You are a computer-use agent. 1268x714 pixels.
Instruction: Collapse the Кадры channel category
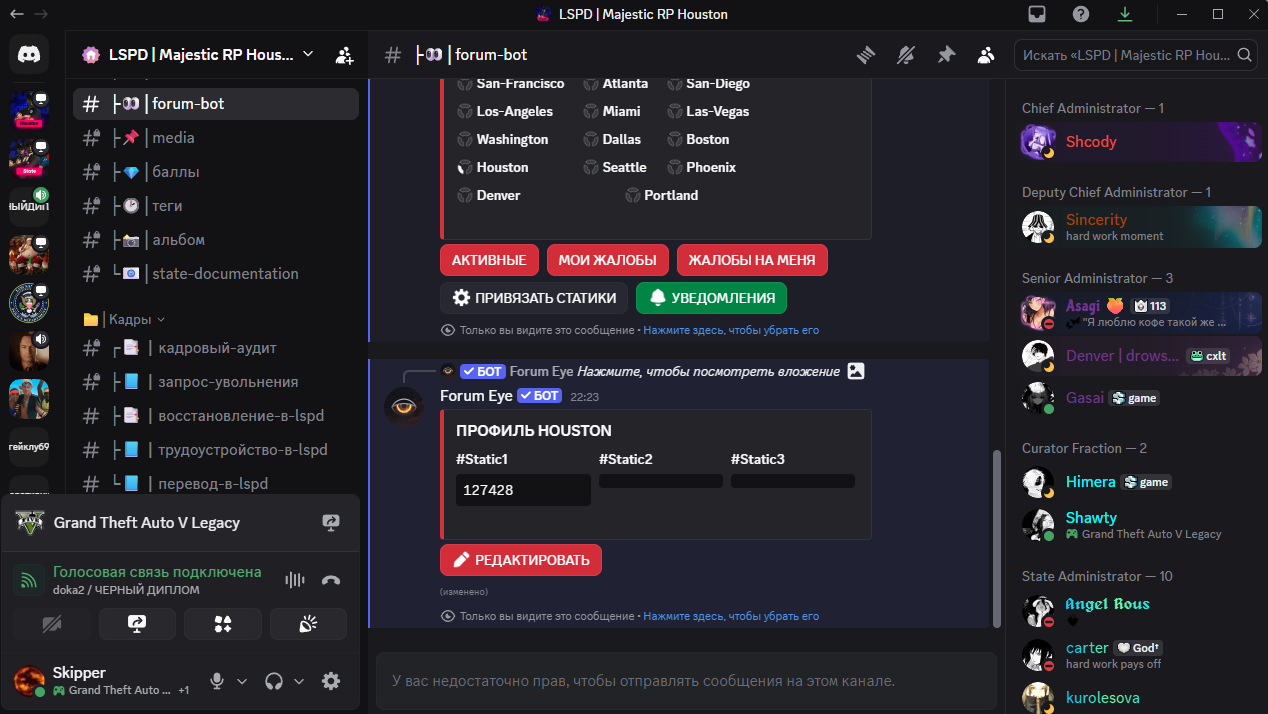point(124,319)
